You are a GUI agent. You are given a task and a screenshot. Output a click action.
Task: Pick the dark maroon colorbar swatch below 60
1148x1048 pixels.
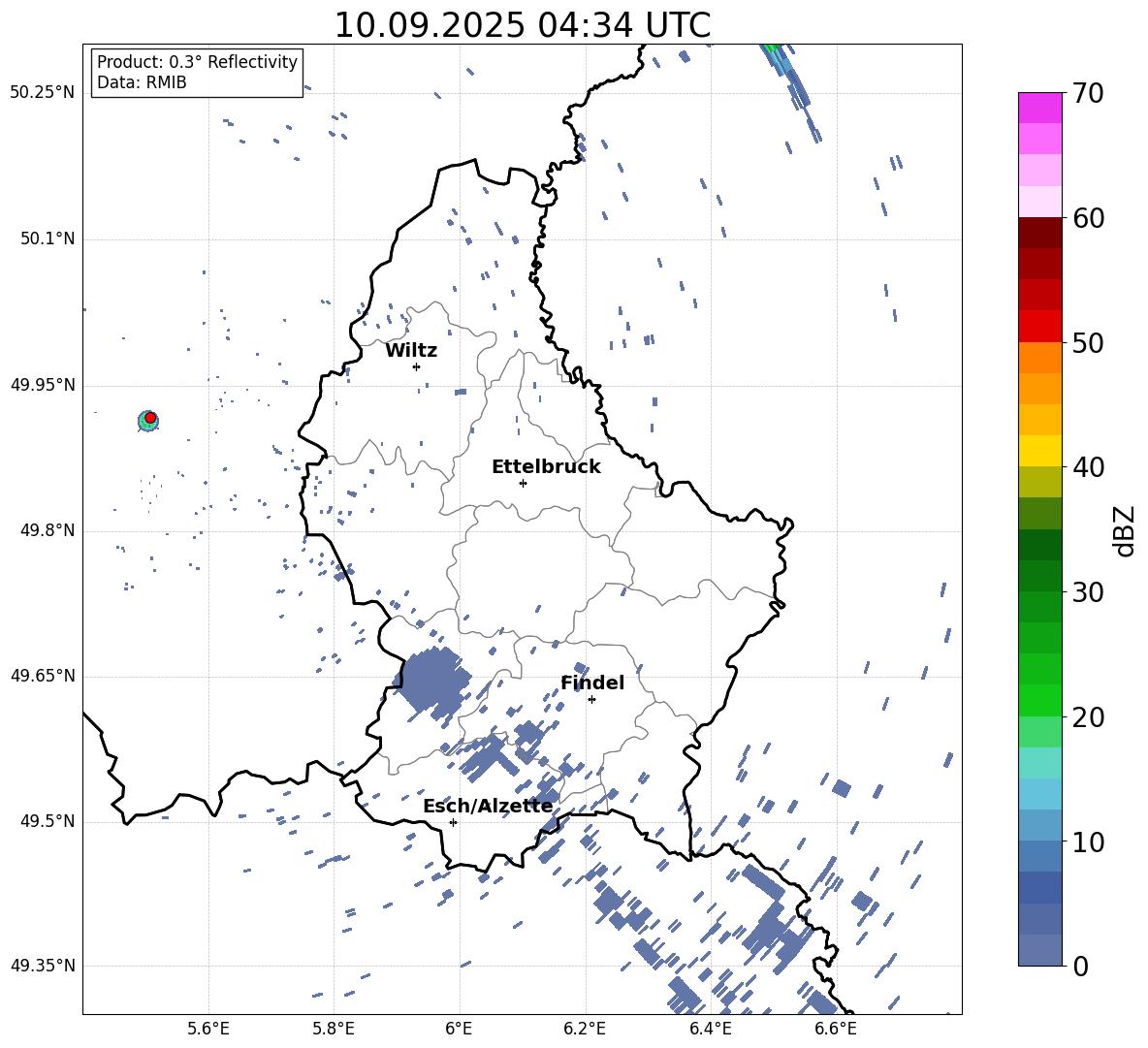1039,233
